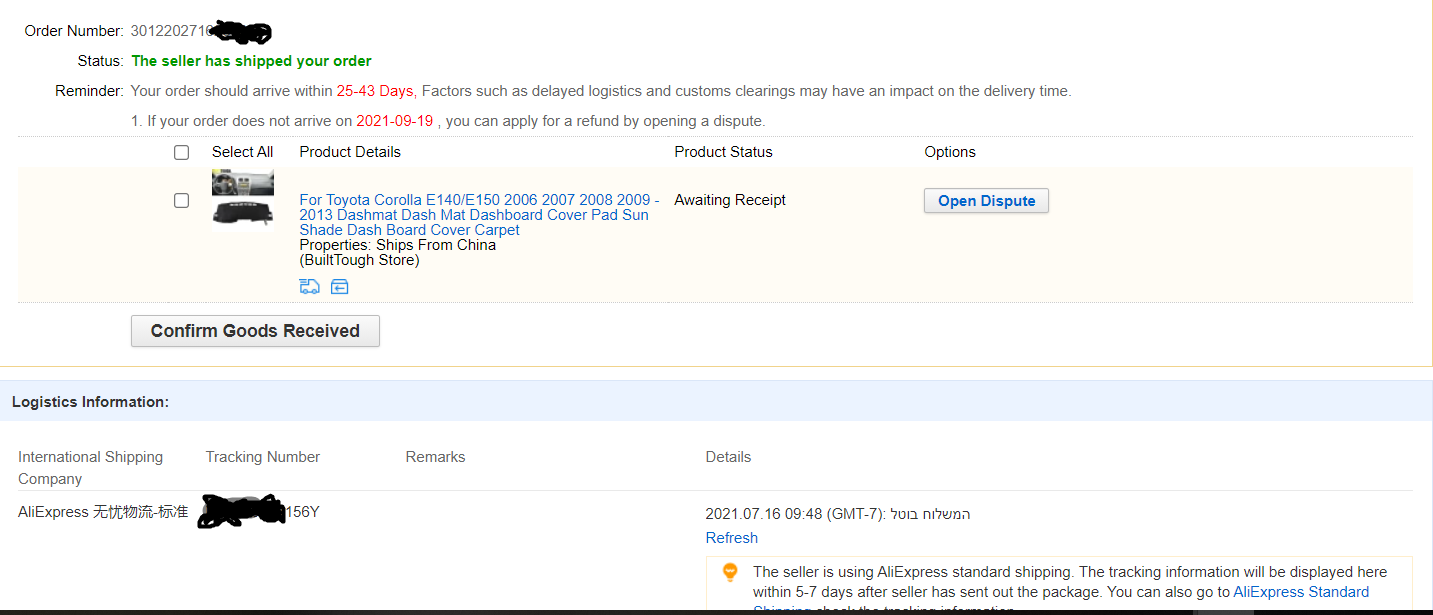Image resolution: width=1433 pixels, height=615 pixels.
Task: Click Confirm Goods Received button
Action: [x=255, y=331]
